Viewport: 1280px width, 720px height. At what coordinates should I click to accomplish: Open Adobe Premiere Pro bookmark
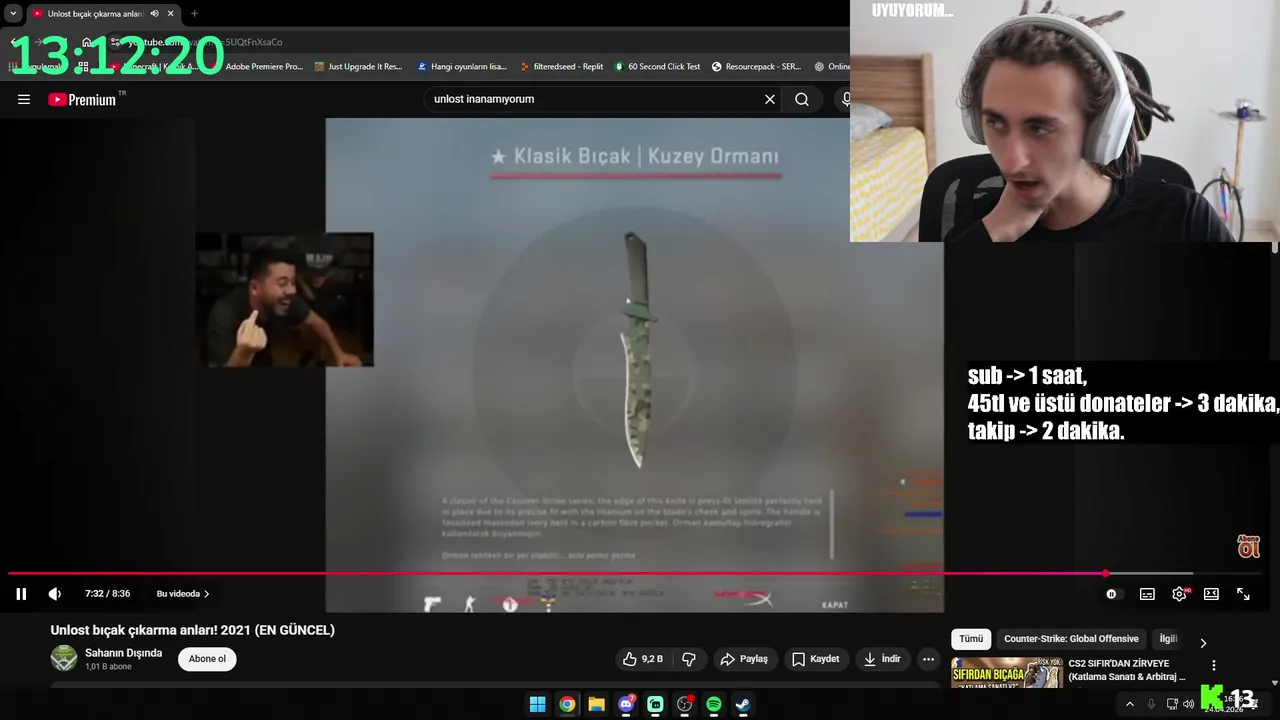[x=264, y=67]
